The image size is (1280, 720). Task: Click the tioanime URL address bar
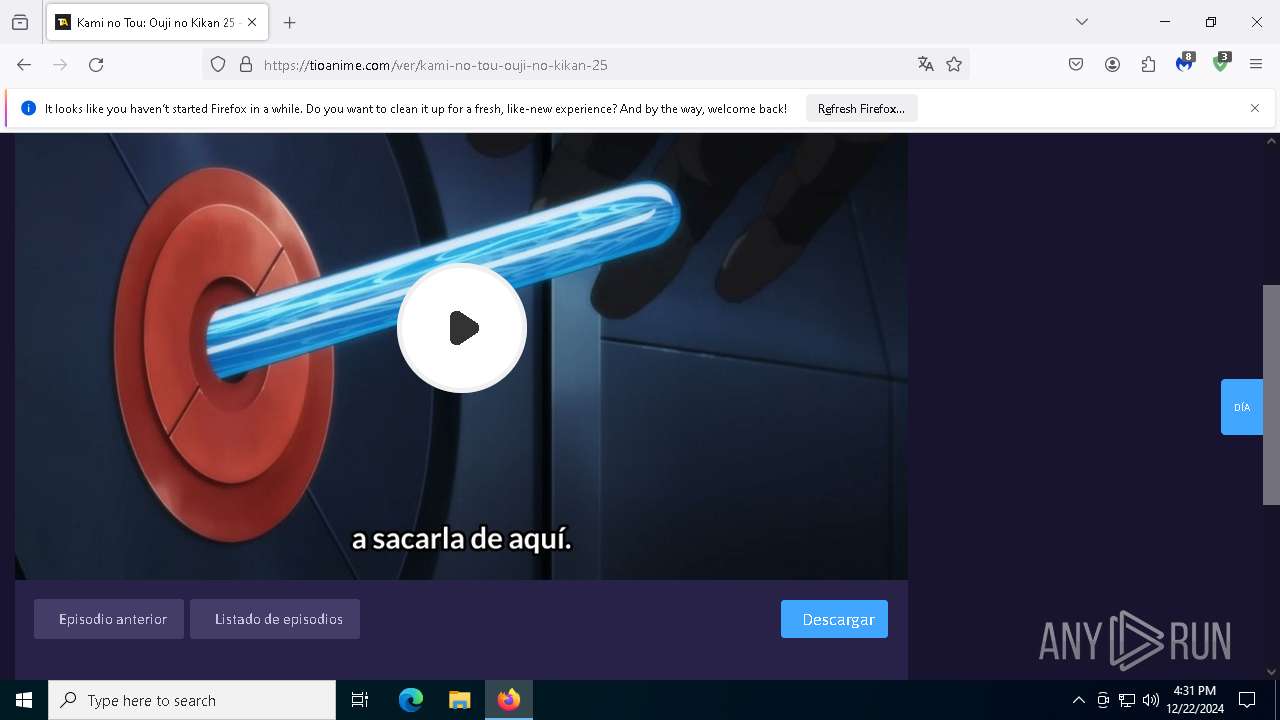(x=585, y=65)
